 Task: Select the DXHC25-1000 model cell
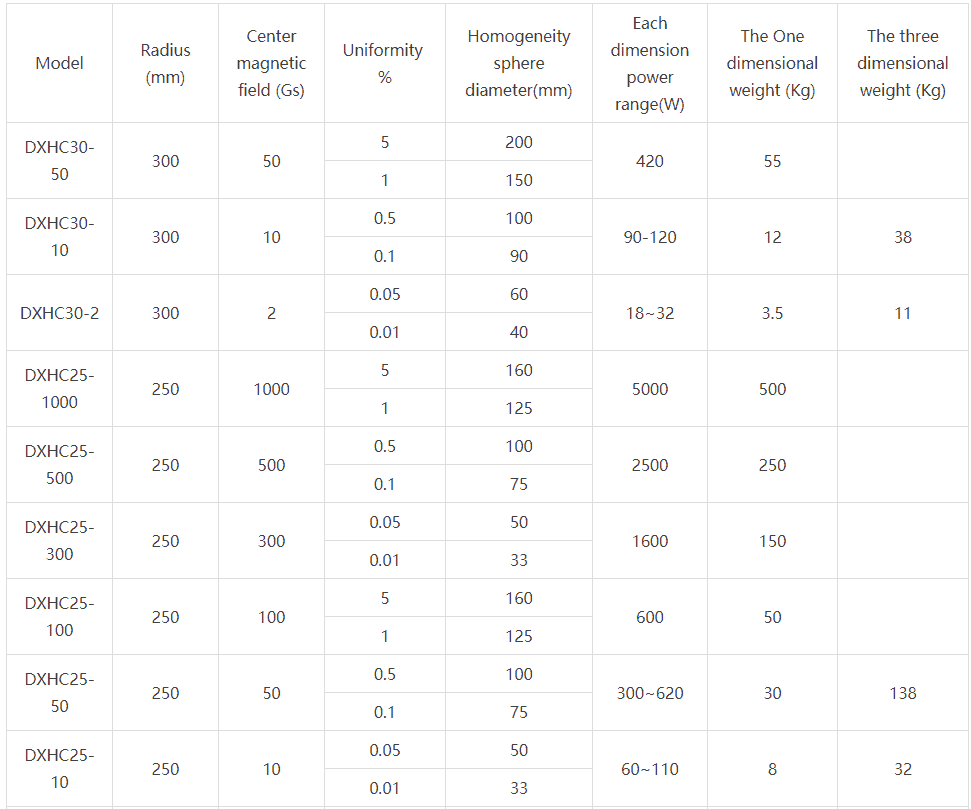pos(59,389)
